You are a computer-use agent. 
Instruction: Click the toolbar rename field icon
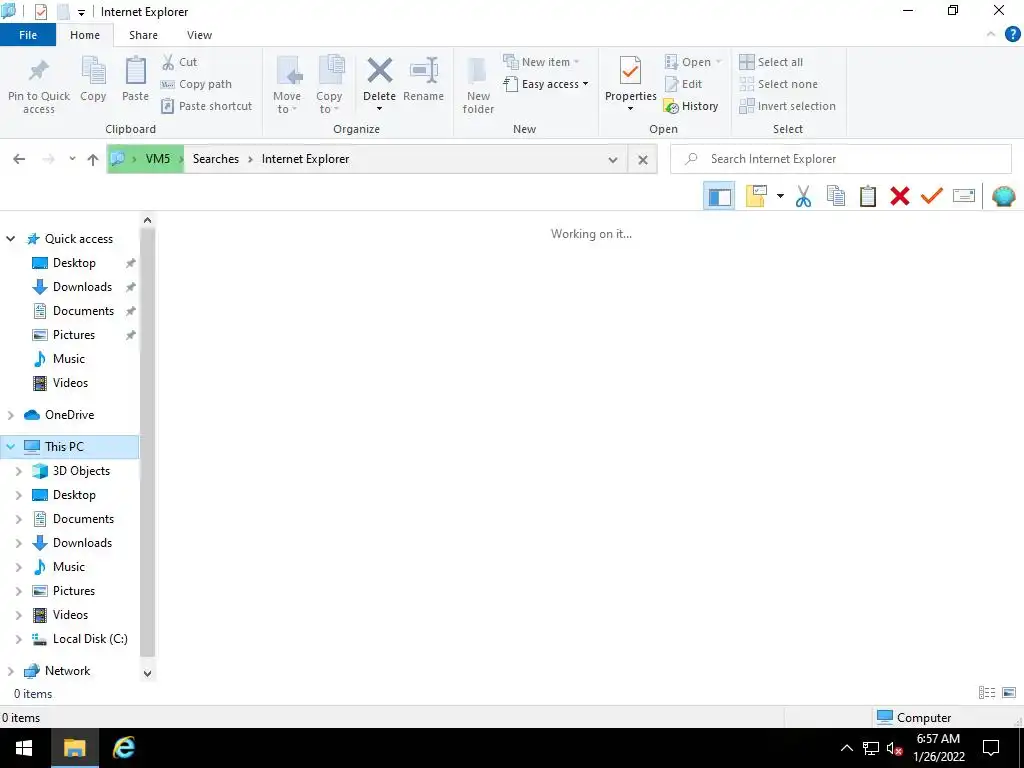(x=964, y=196)
